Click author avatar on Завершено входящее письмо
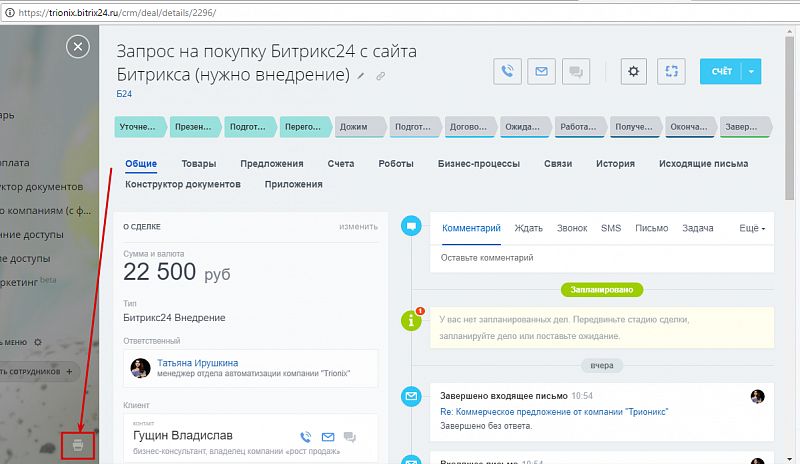 [758, 397]
